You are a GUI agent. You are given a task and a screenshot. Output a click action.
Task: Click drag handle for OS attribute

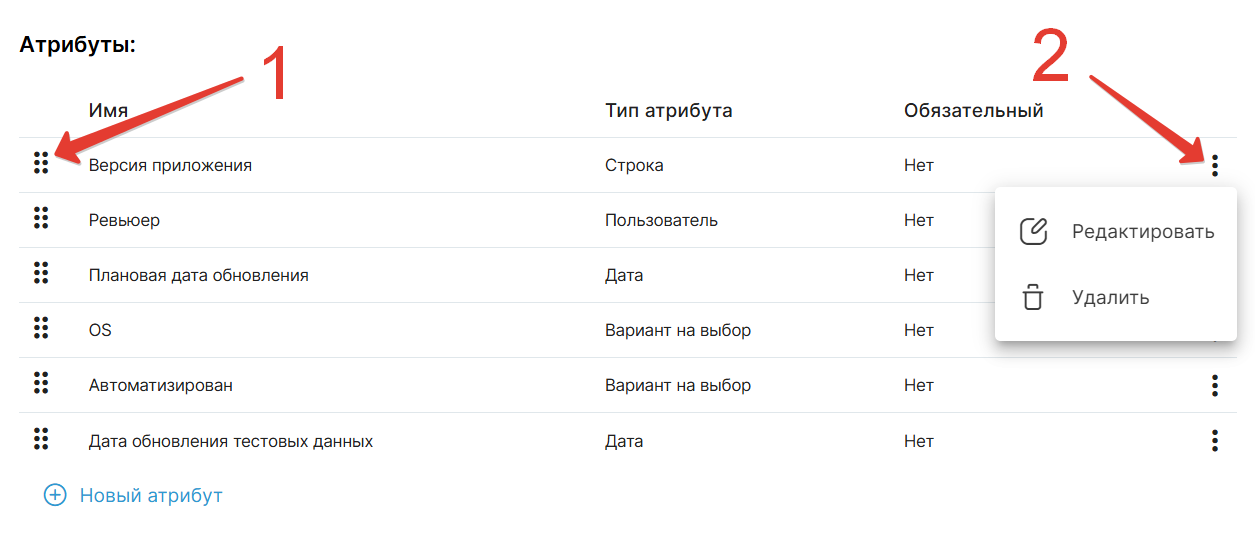(41, 328)
